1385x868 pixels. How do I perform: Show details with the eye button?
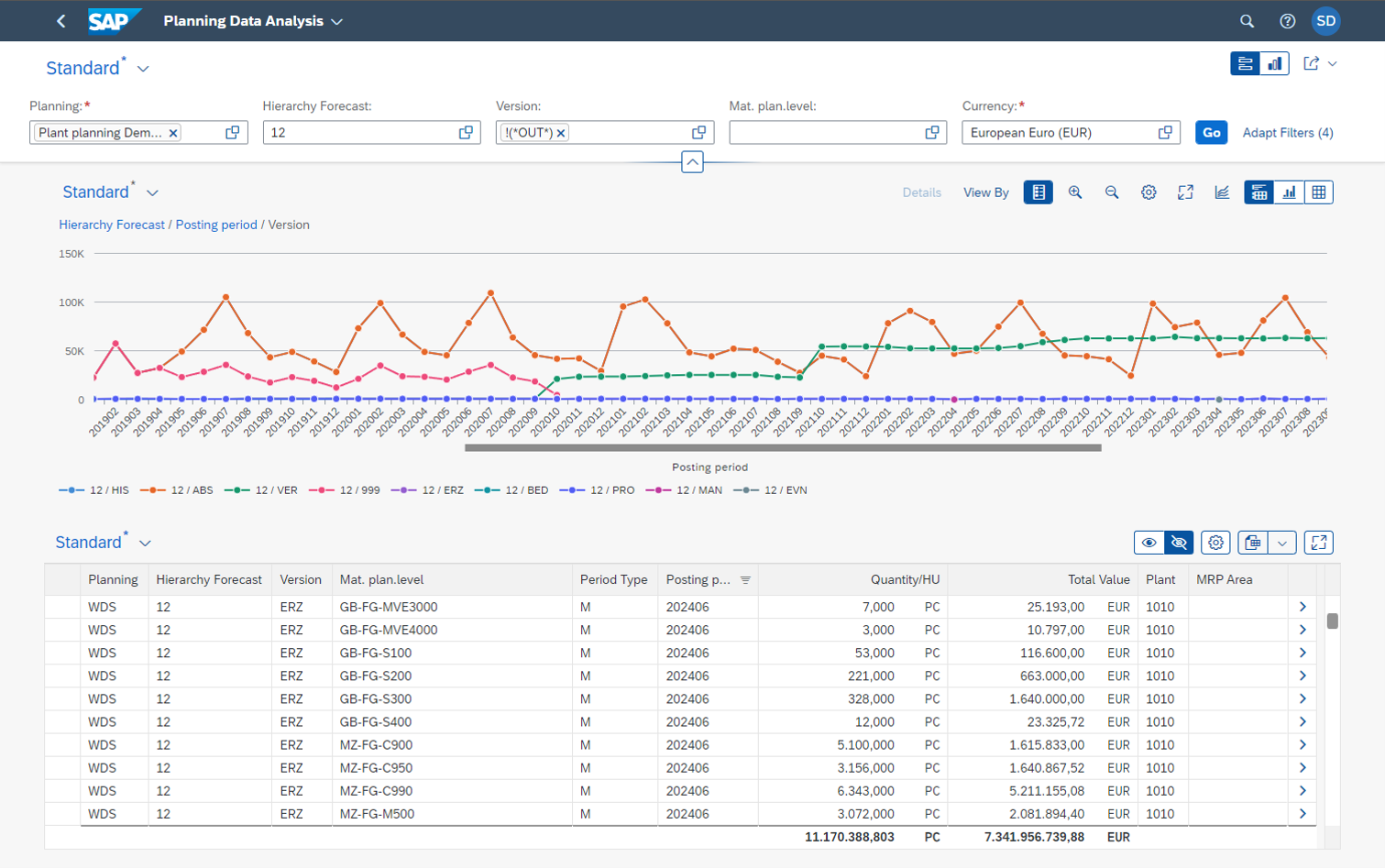pos(1149,543)
